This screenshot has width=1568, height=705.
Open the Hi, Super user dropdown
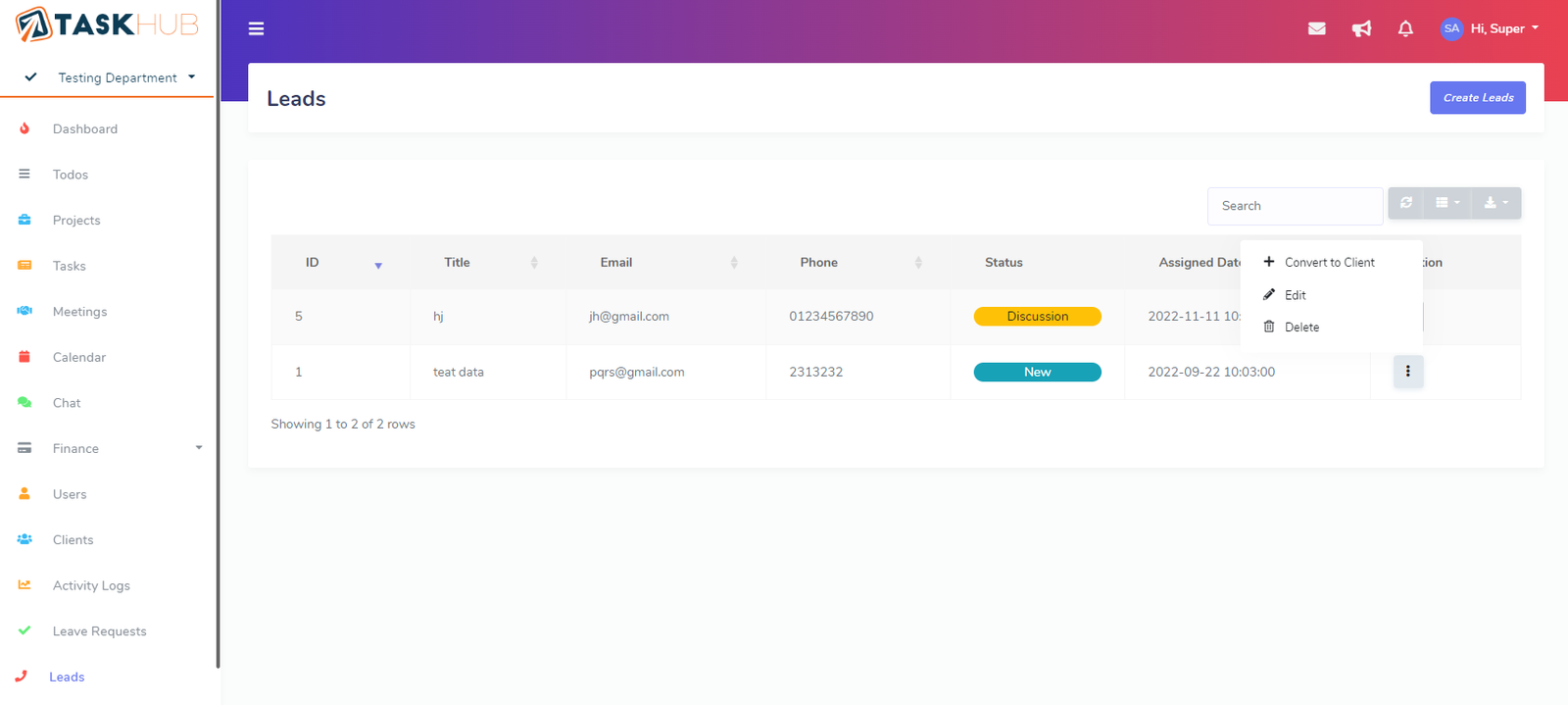coord(1491,28)
